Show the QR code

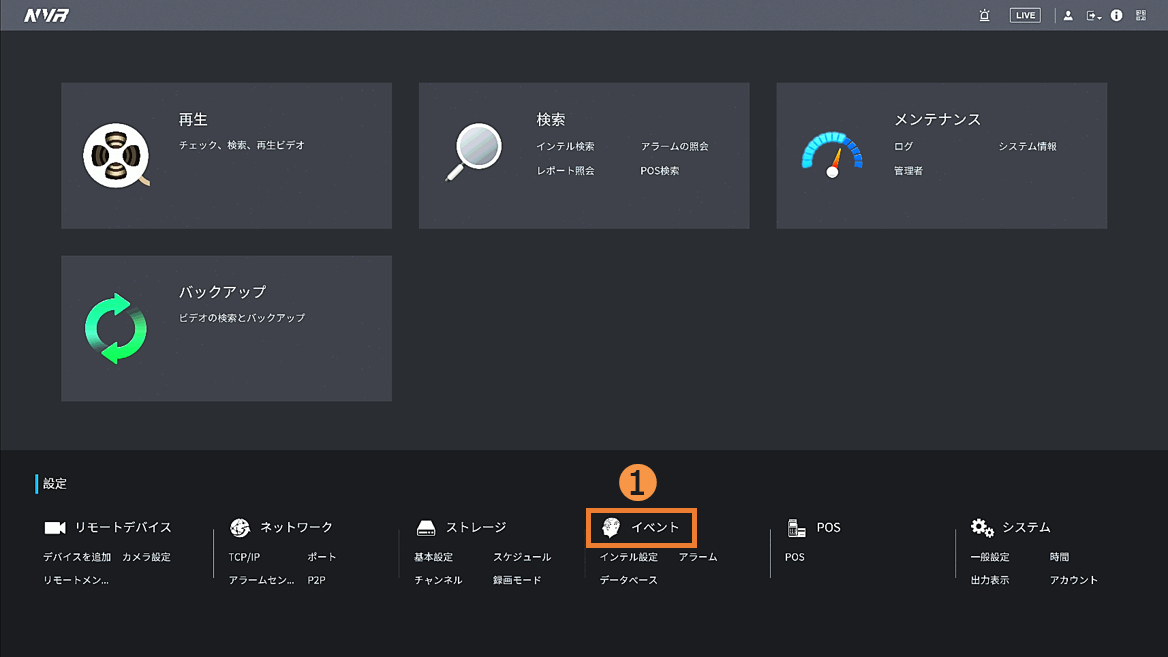click(x=1141, y=15)
